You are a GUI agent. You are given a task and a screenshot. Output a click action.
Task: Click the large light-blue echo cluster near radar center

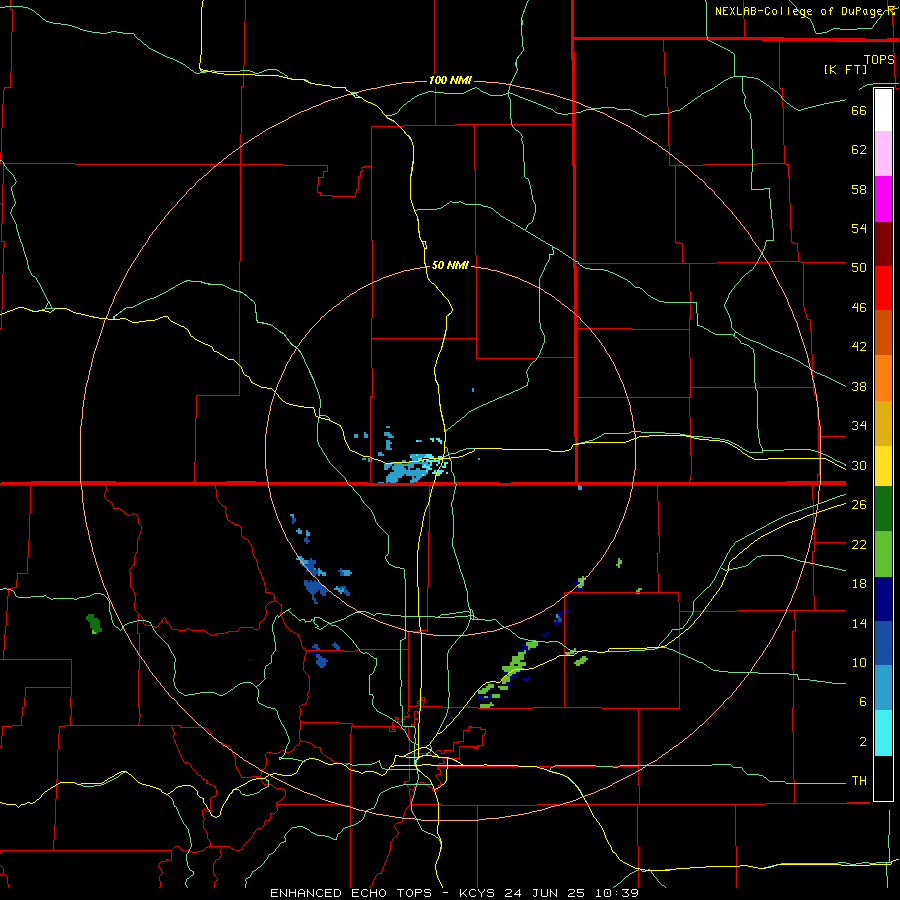[x=412, y=468]
